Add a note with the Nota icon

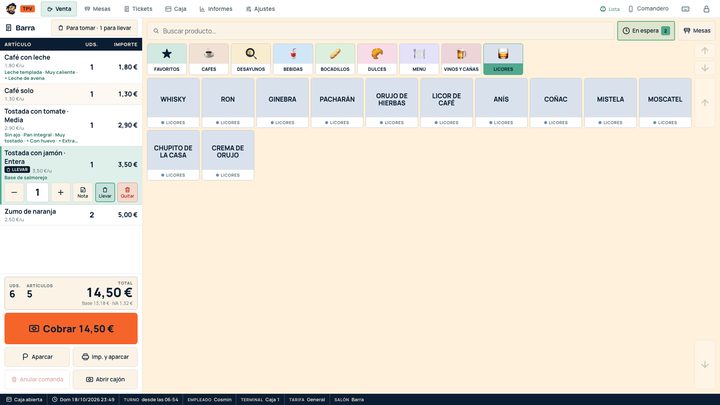83,192
